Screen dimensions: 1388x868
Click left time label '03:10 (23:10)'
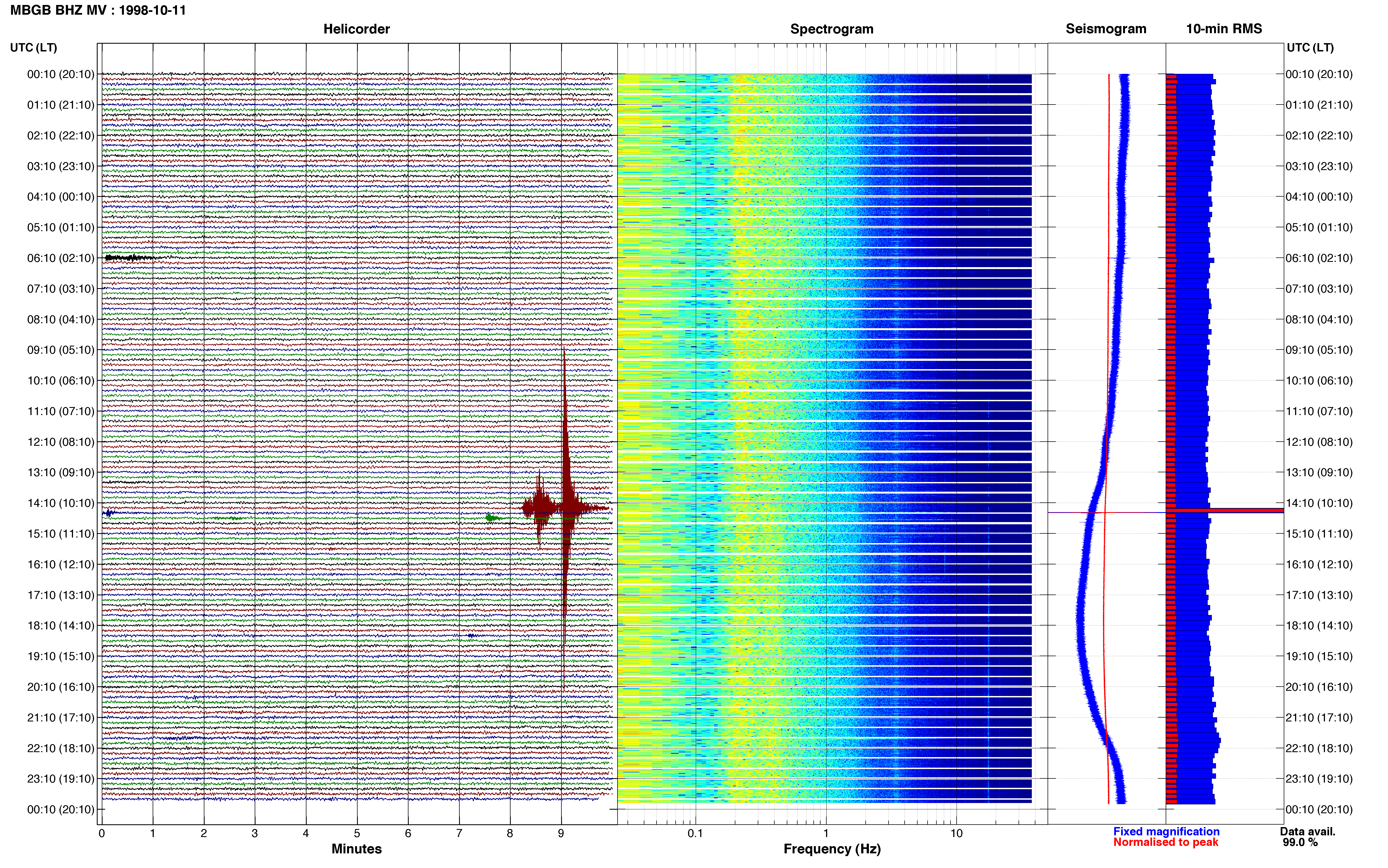(x=61, y=166)
